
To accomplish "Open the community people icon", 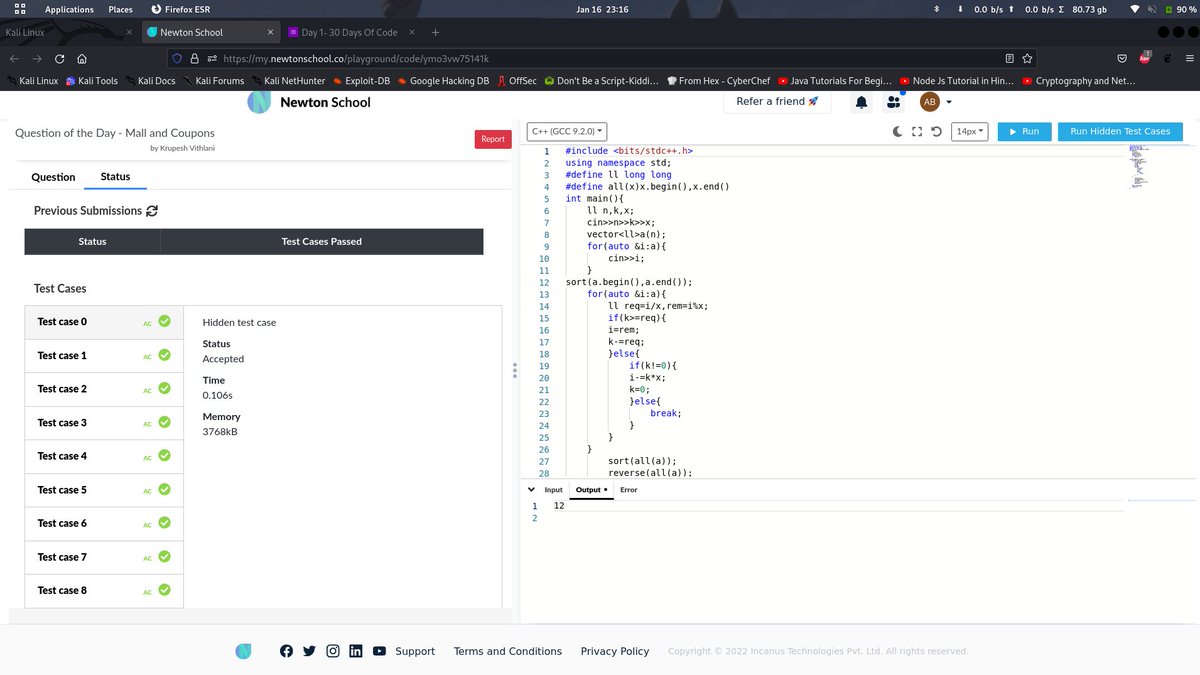I will click(893, 102).
